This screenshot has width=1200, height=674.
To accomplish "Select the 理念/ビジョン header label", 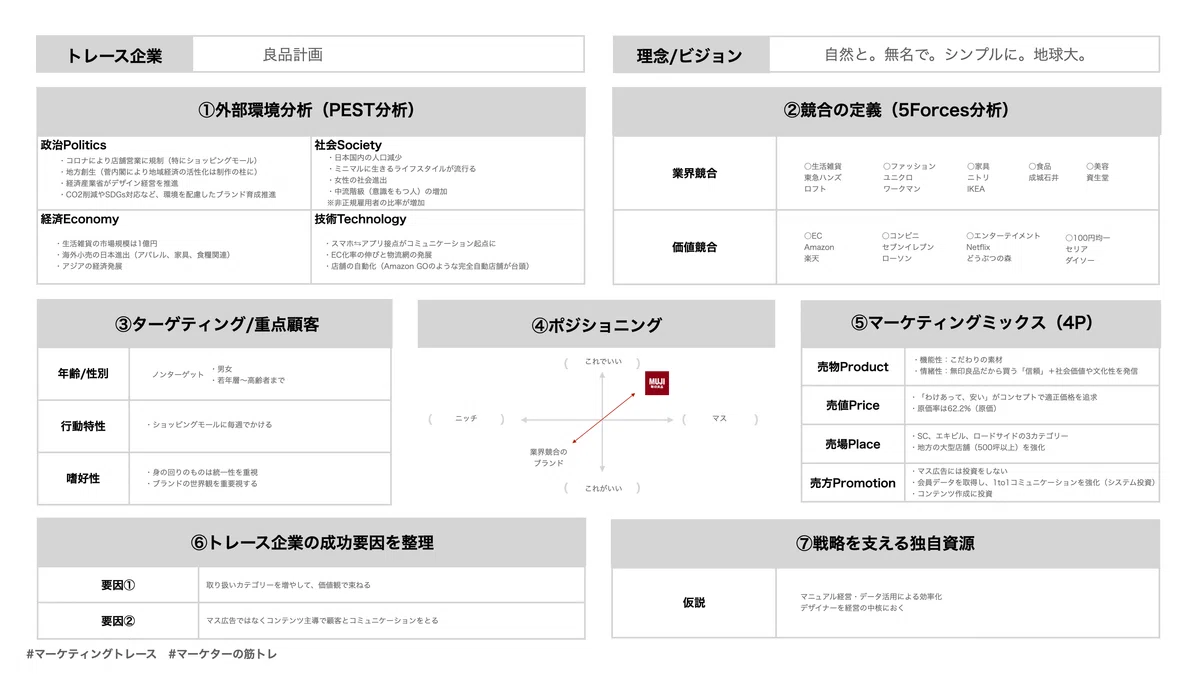I will (690, 55).
